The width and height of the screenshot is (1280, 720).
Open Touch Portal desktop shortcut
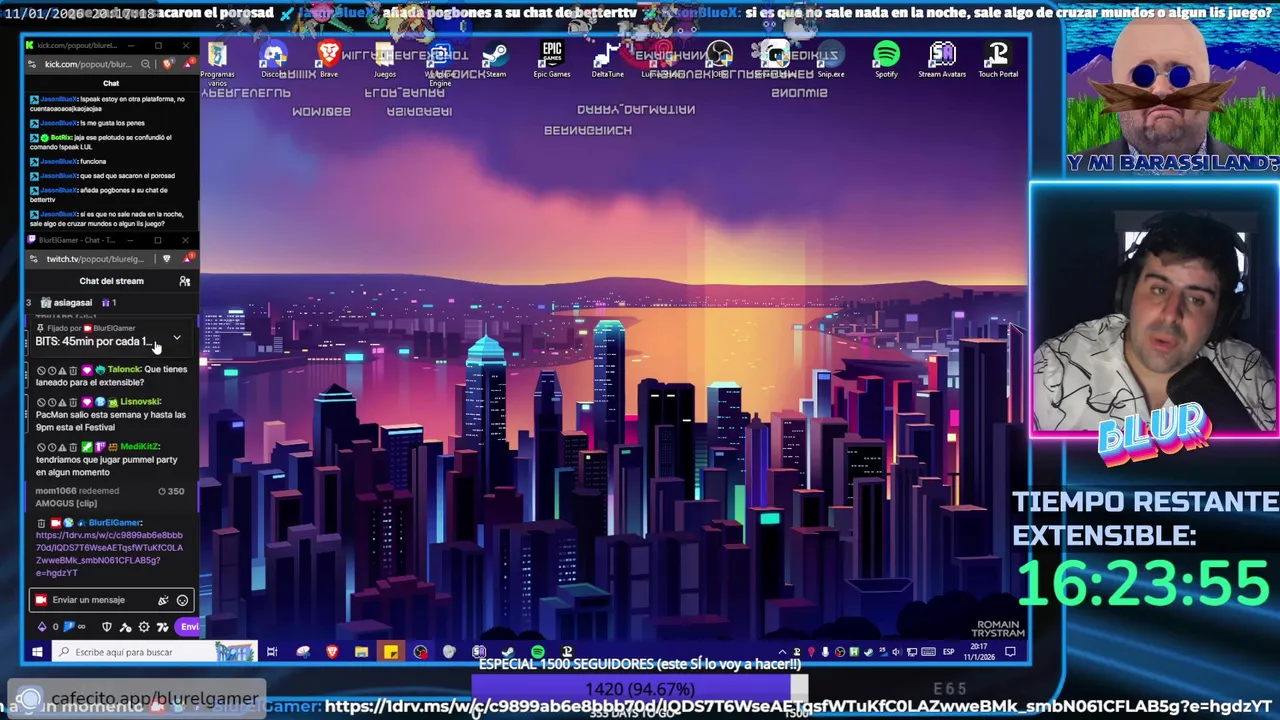pos(998,60)
